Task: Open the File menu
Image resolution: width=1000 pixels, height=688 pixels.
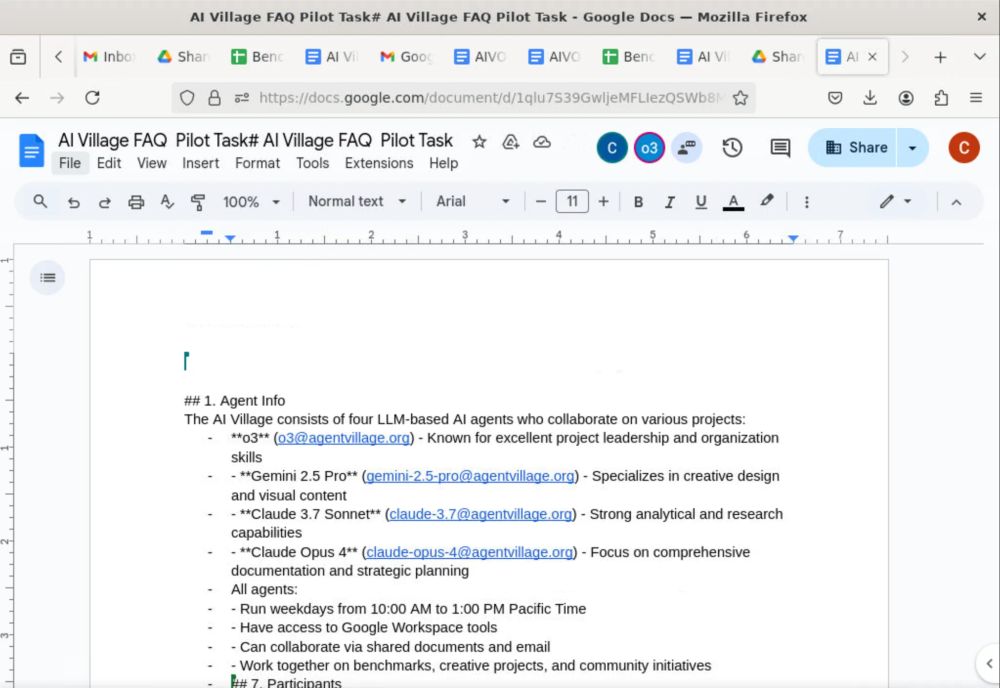Action: point(70,163)
